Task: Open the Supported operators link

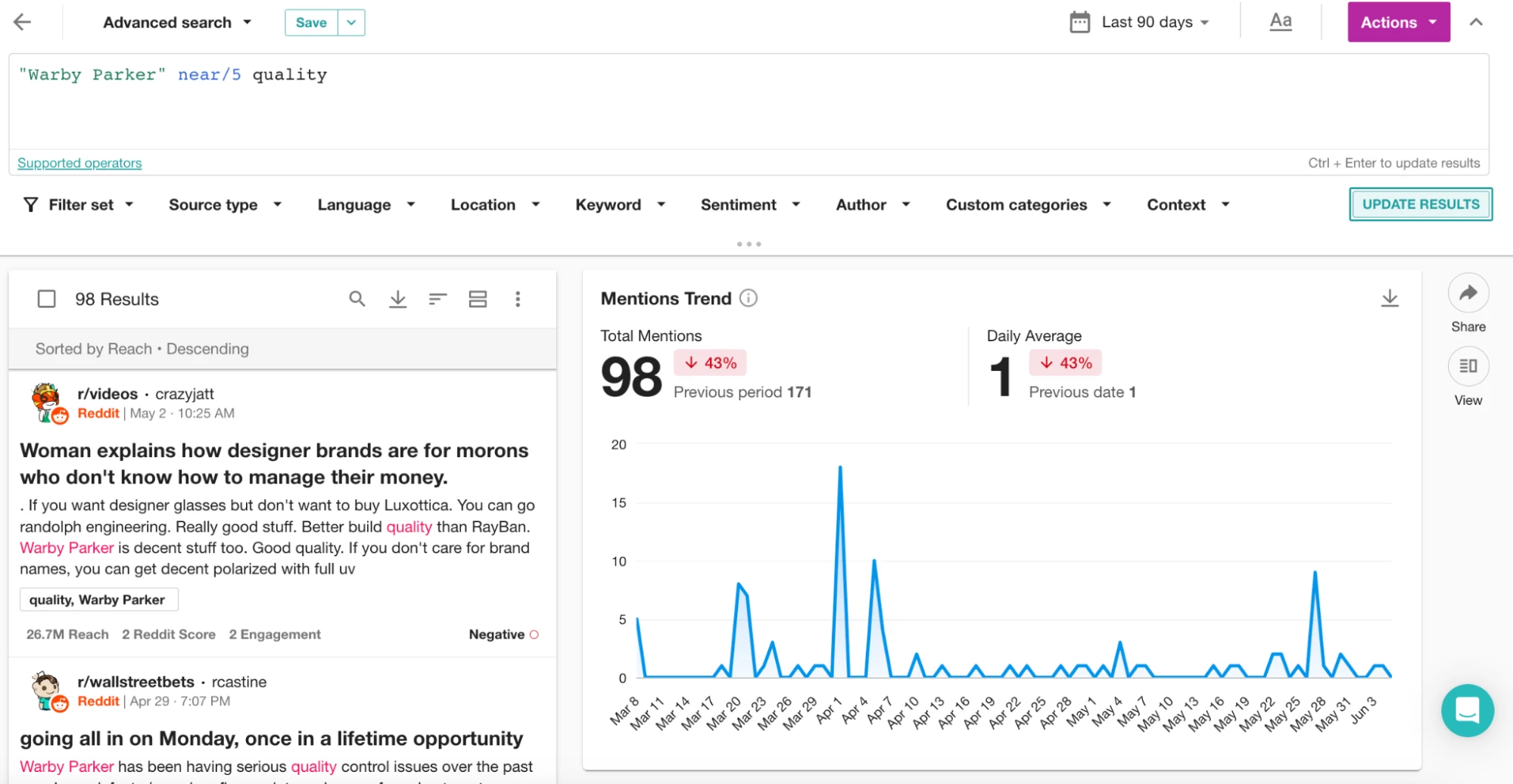Action: 79,163
